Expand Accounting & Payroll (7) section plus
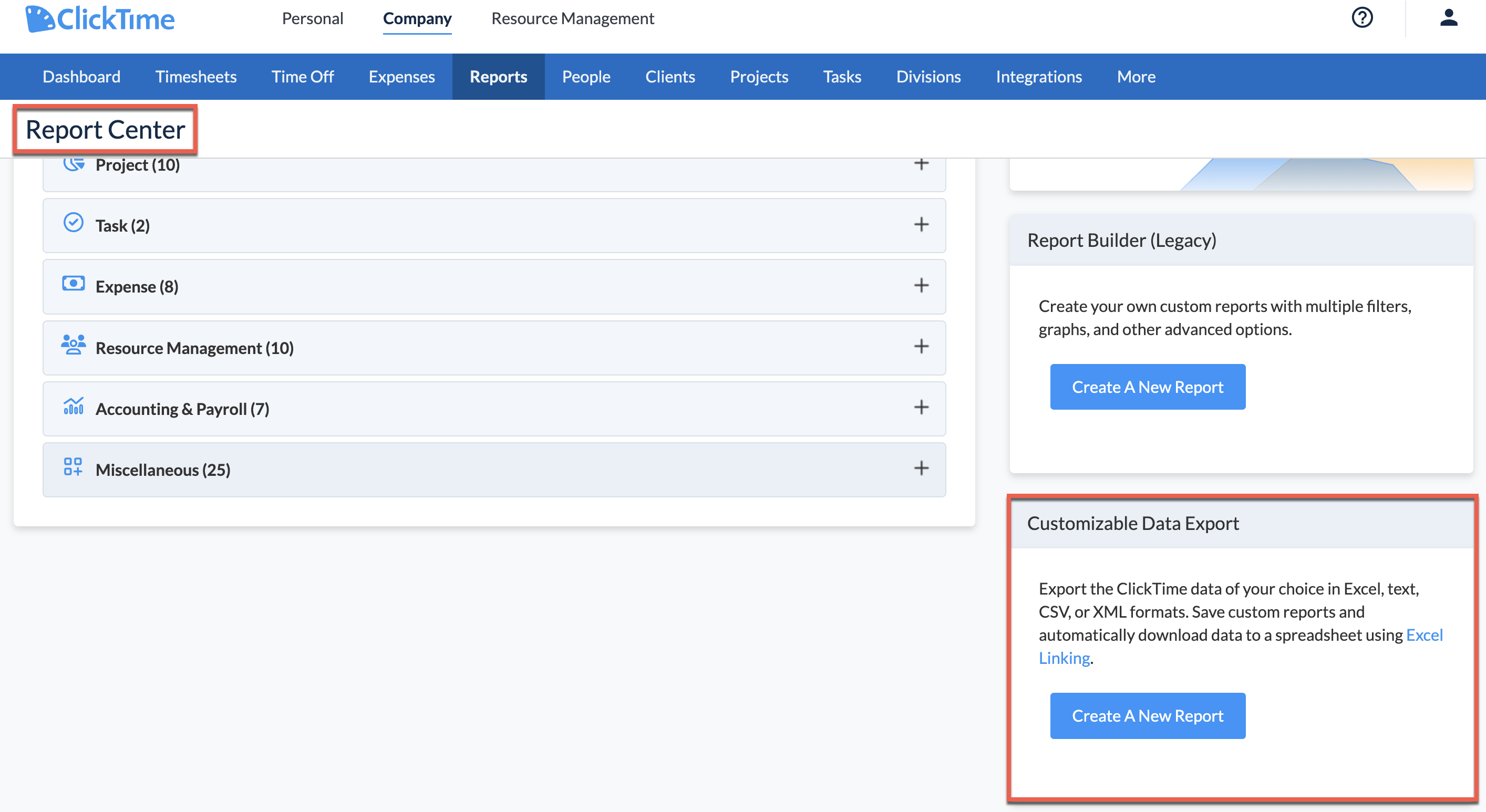Screen dimensions: 1486x812 click(921, 408)
